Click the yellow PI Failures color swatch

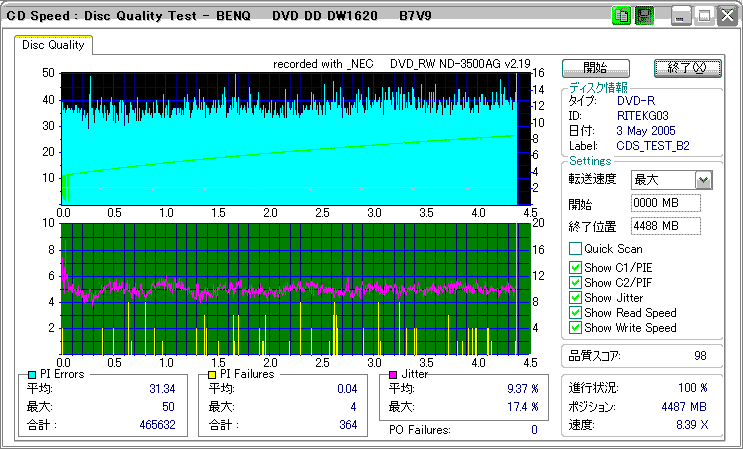(213, 374)
